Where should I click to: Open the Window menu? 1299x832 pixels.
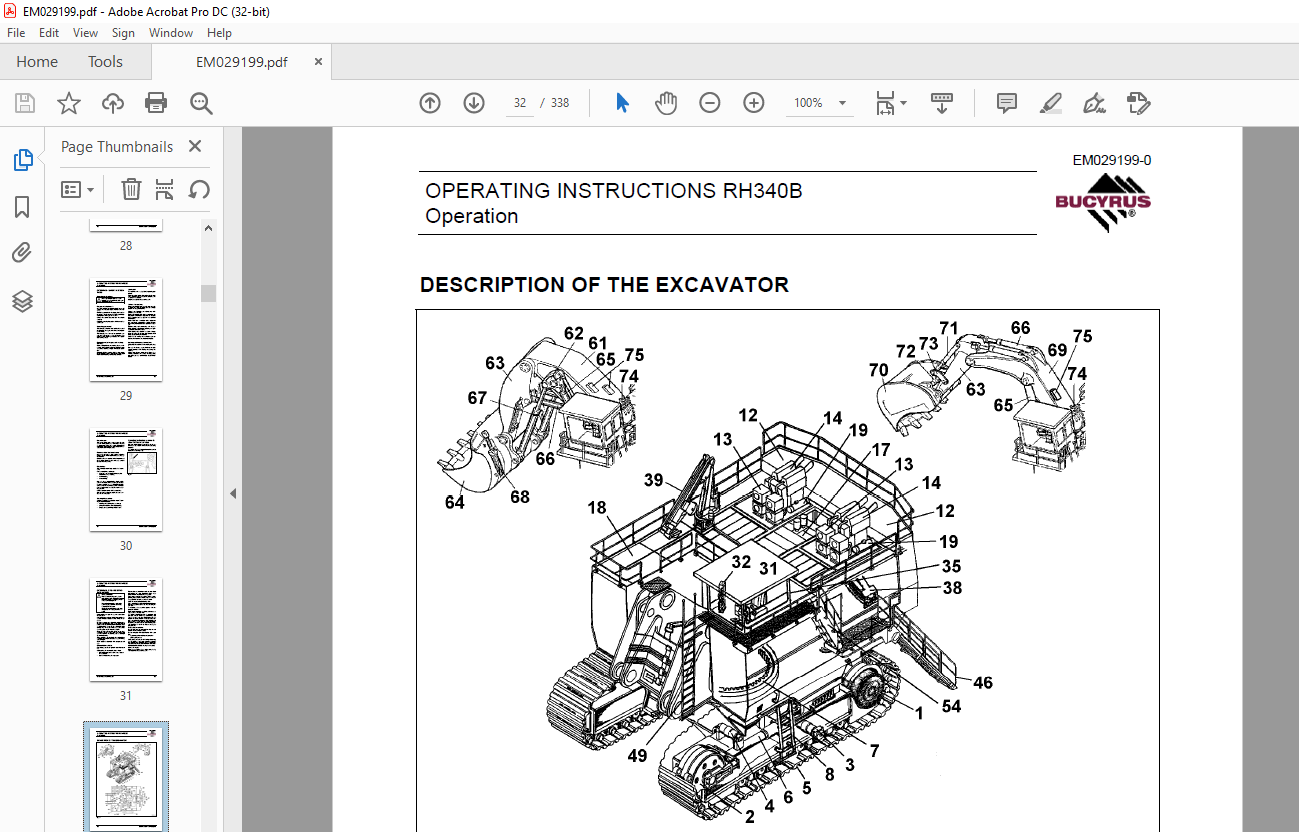(171, 33)
